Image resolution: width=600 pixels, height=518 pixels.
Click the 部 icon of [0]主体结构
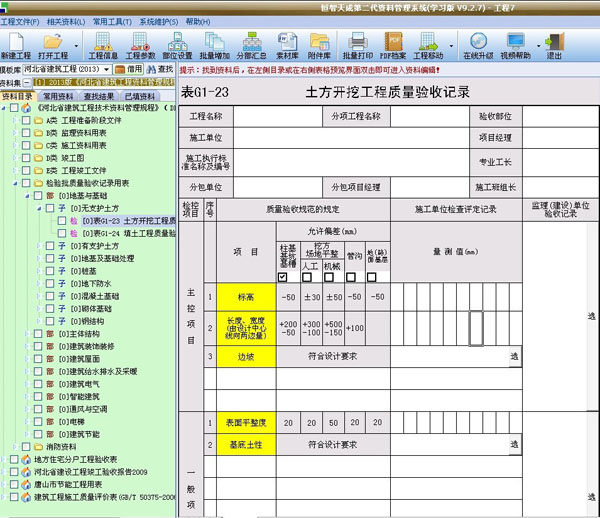[50, 334]
